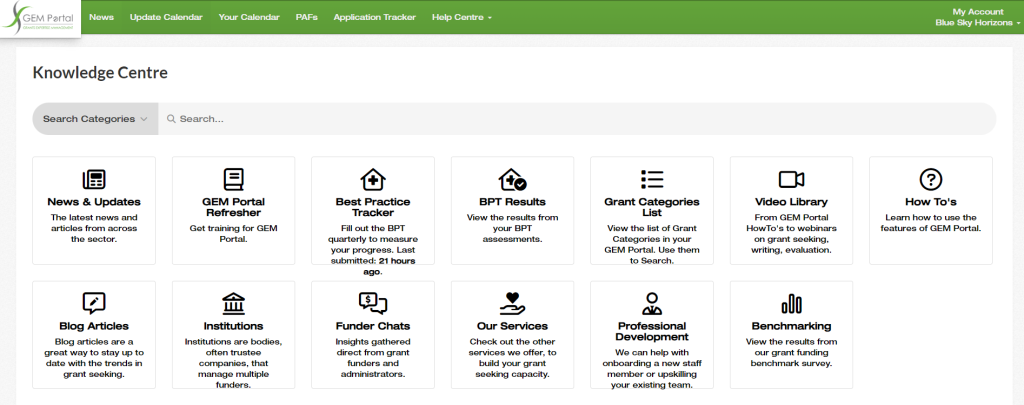1024x405 pixels.
Task: Open the Benchmarking bar chart icon
Action: (791, 303)
